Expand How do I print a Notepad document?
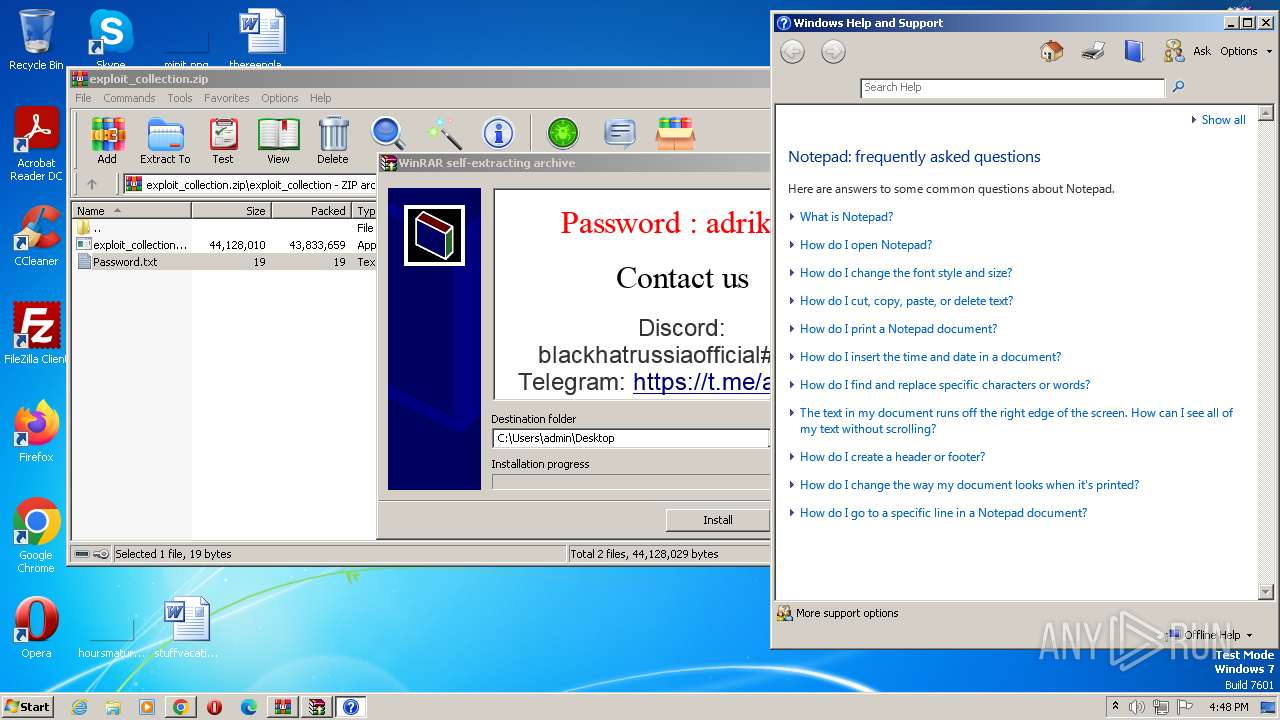Image resolution: width=1280 pixels, height=720 pixels. (898, 329)
